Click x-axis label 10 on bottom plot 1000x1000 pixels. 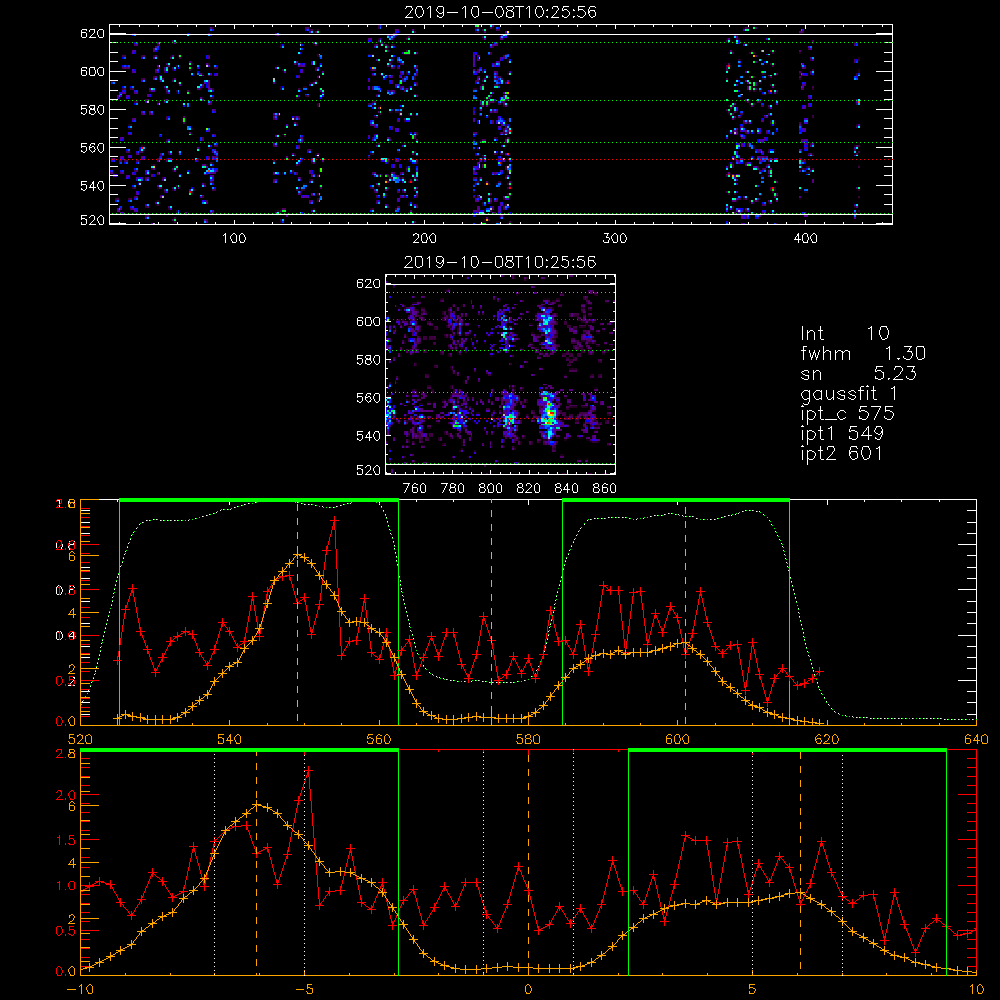(x=976, y=989)
